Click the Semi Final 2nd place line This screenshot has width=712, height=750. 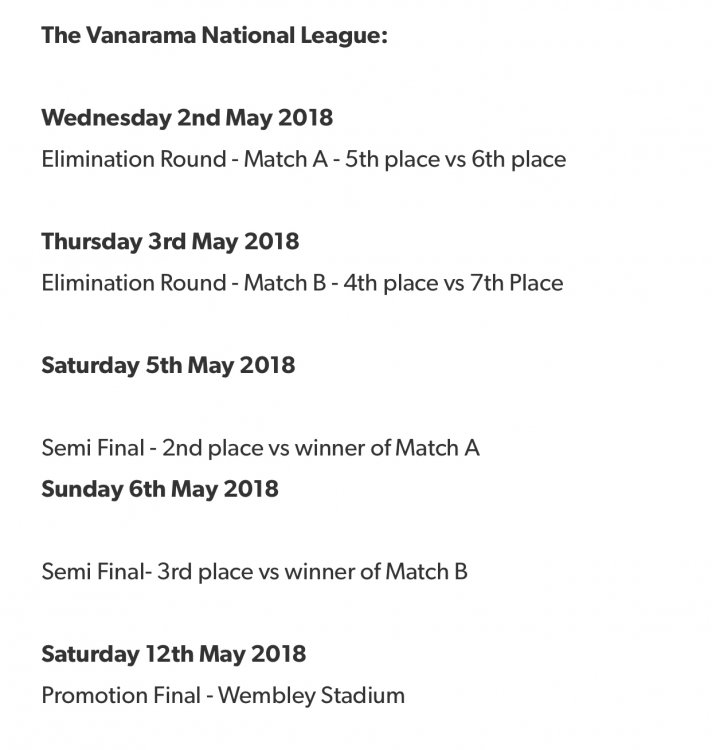[x=260, y=447]
